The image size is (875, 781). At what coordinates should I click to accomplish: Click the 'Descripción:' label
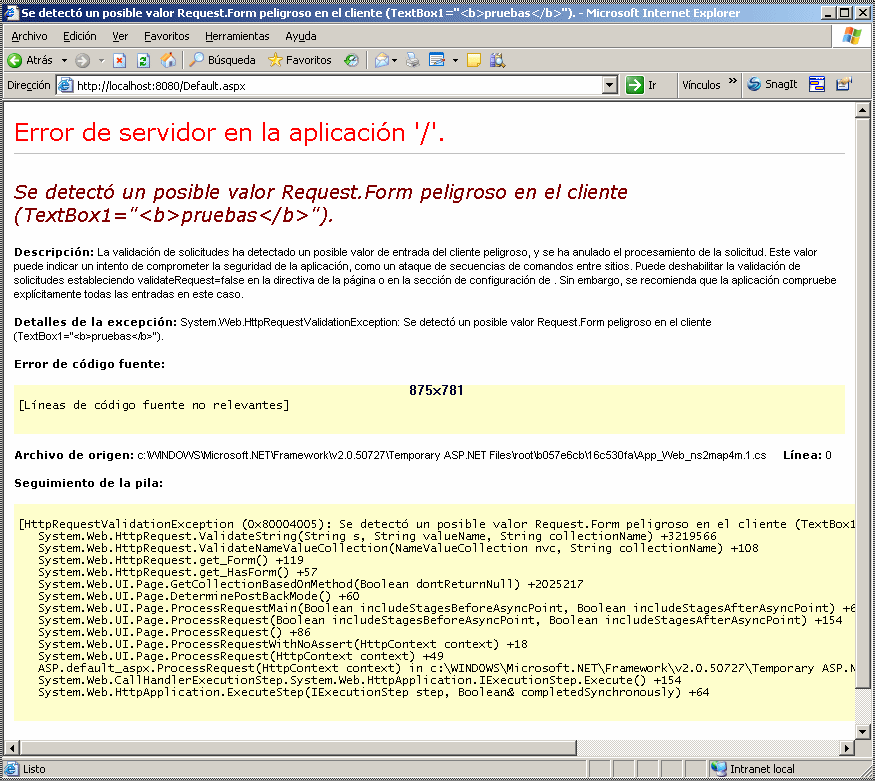pyautogui.click(x=54, y=252)
